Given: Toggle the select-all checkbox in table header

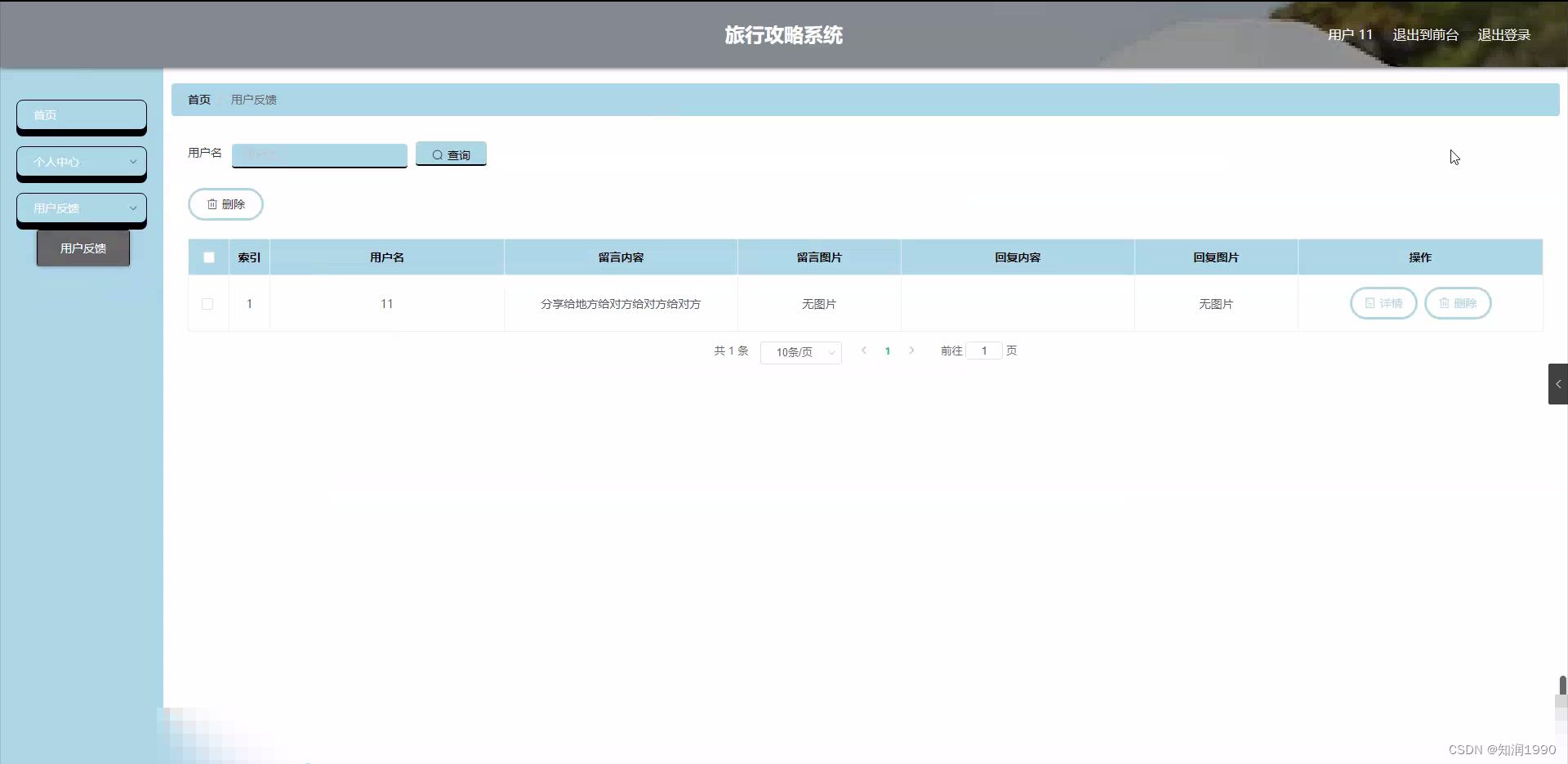Looking at the screenshot, I should point(208,257).
